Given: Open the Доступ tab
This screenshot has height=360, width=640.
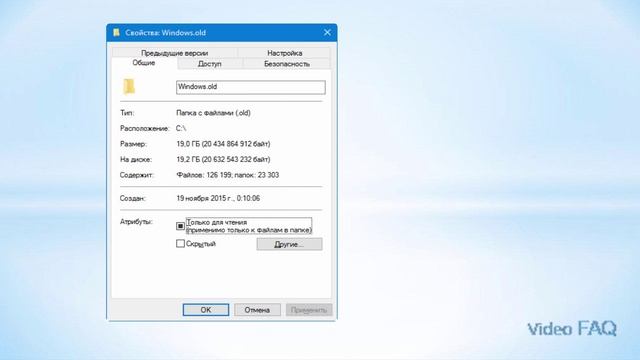Looking at the screenshot, I should tap(209, 64).
